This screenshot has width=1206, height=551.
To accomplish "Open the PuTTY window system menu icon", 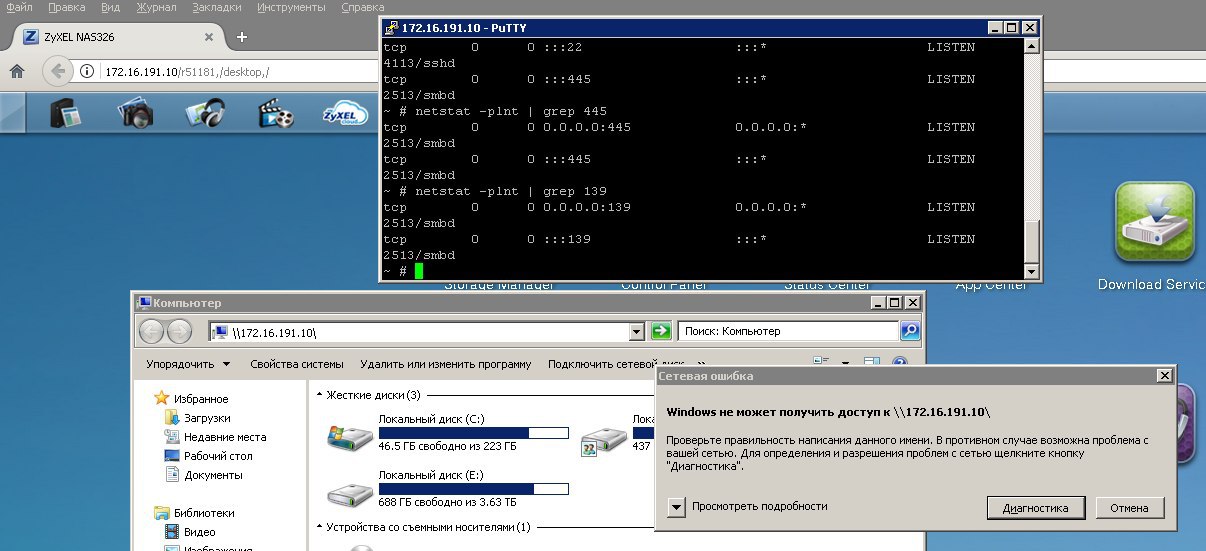I will pos(391,27).
